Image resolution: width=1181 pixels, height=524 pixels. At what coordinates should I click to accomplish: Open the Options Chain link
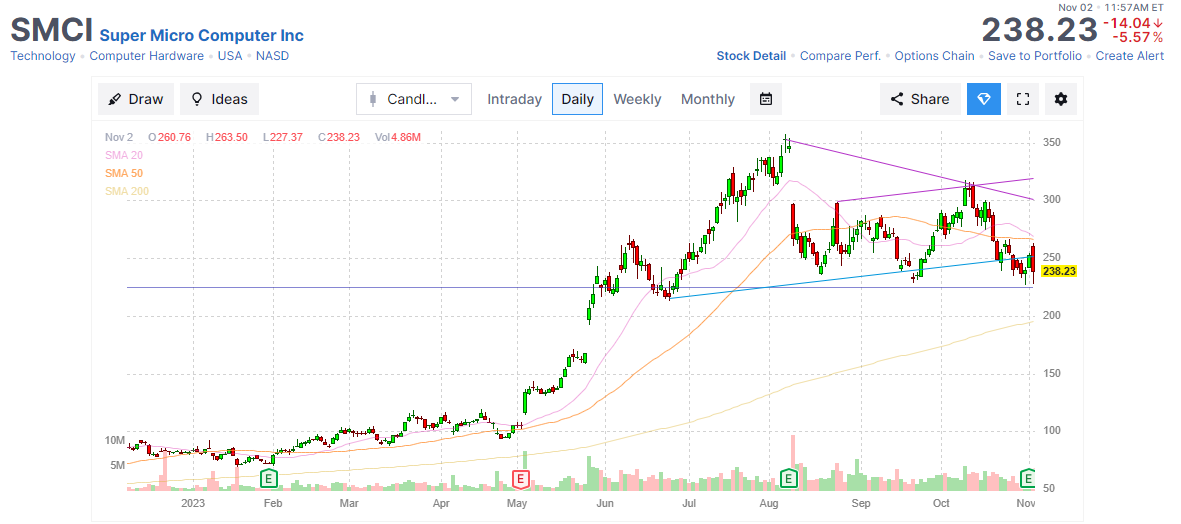coord(934,56)
